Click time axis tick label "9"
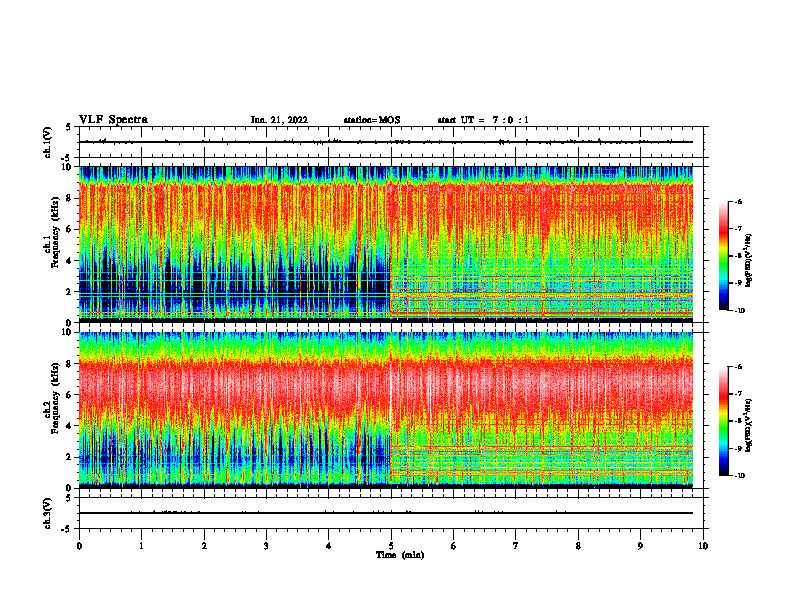The image size is (792, 612). [640, 546]
